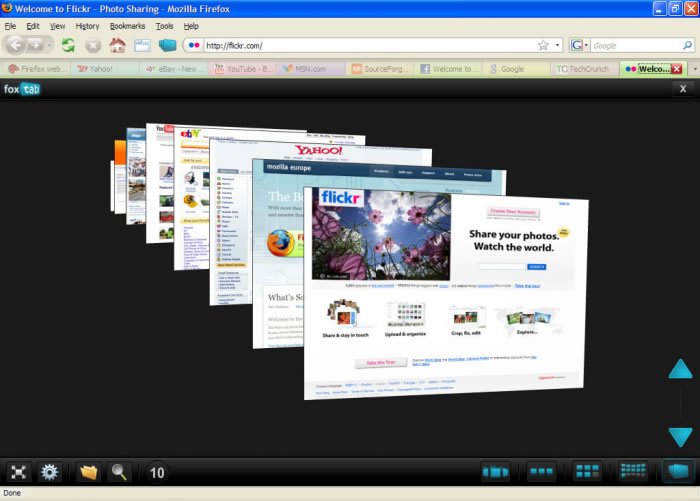
Task: Open the address bar history dropdown
Action: (557, 45)
